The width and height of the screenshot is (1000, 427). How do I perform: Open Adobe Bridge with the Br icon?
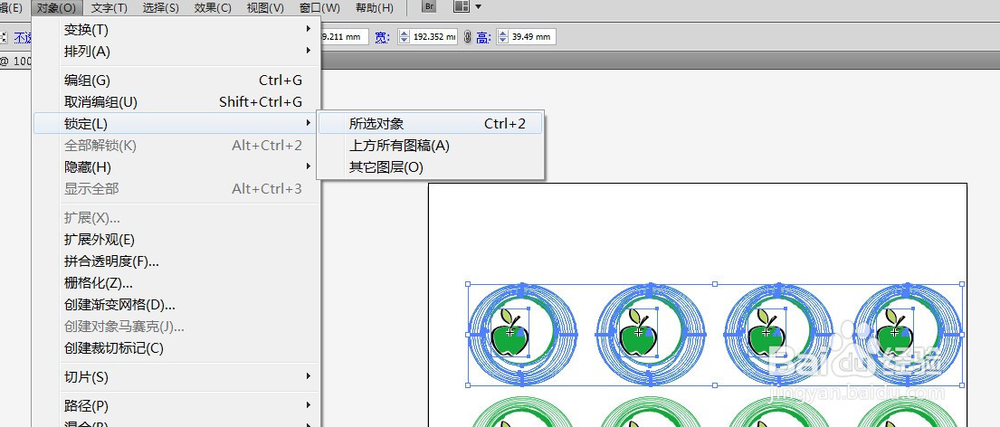(430, 7)
